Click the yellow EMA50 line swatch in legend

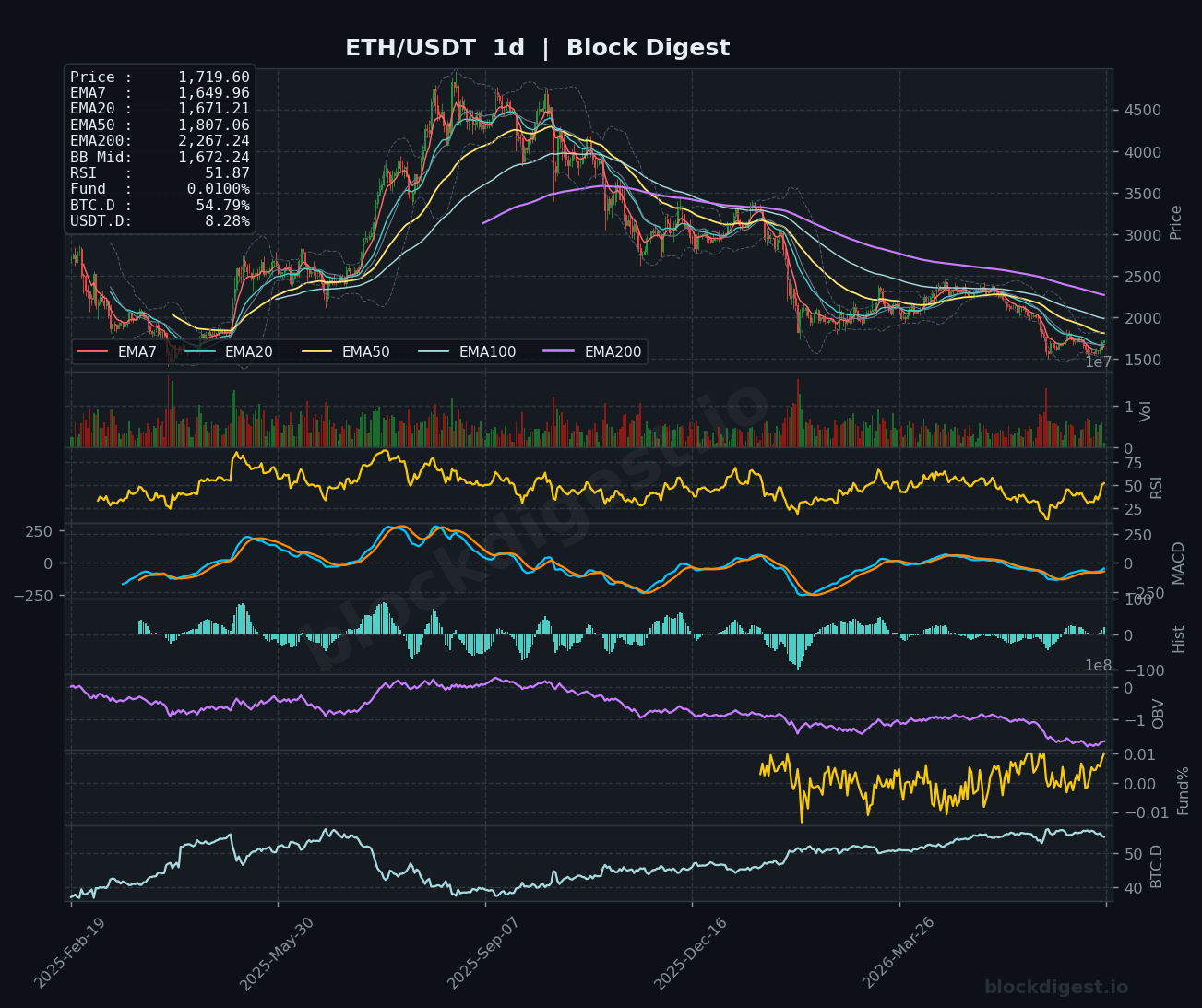coord(316,351)
